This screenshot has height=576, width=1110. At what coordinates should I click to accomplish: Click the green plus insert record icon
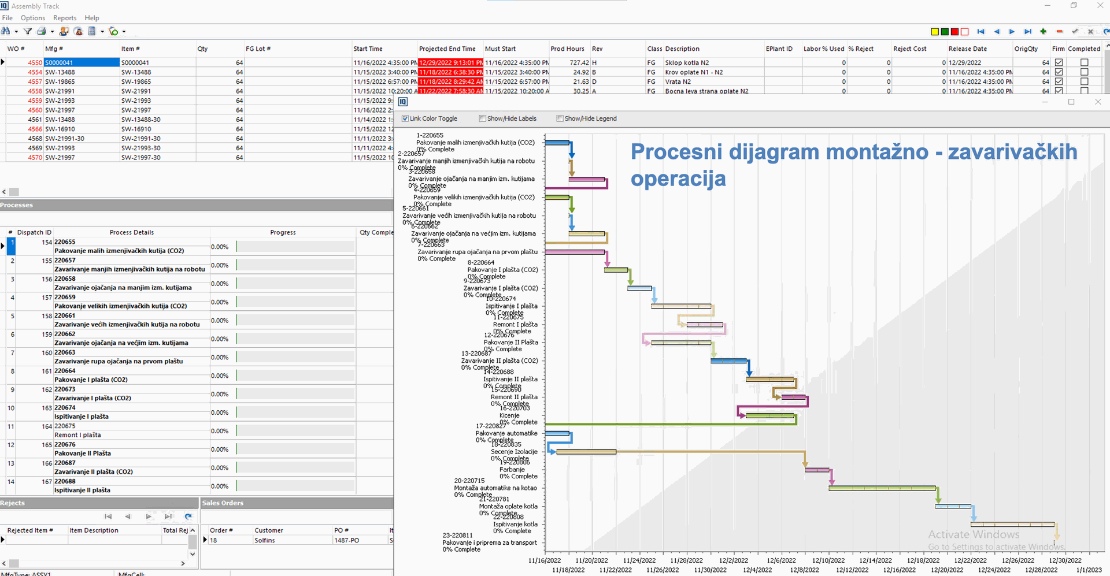point(1044,32)
